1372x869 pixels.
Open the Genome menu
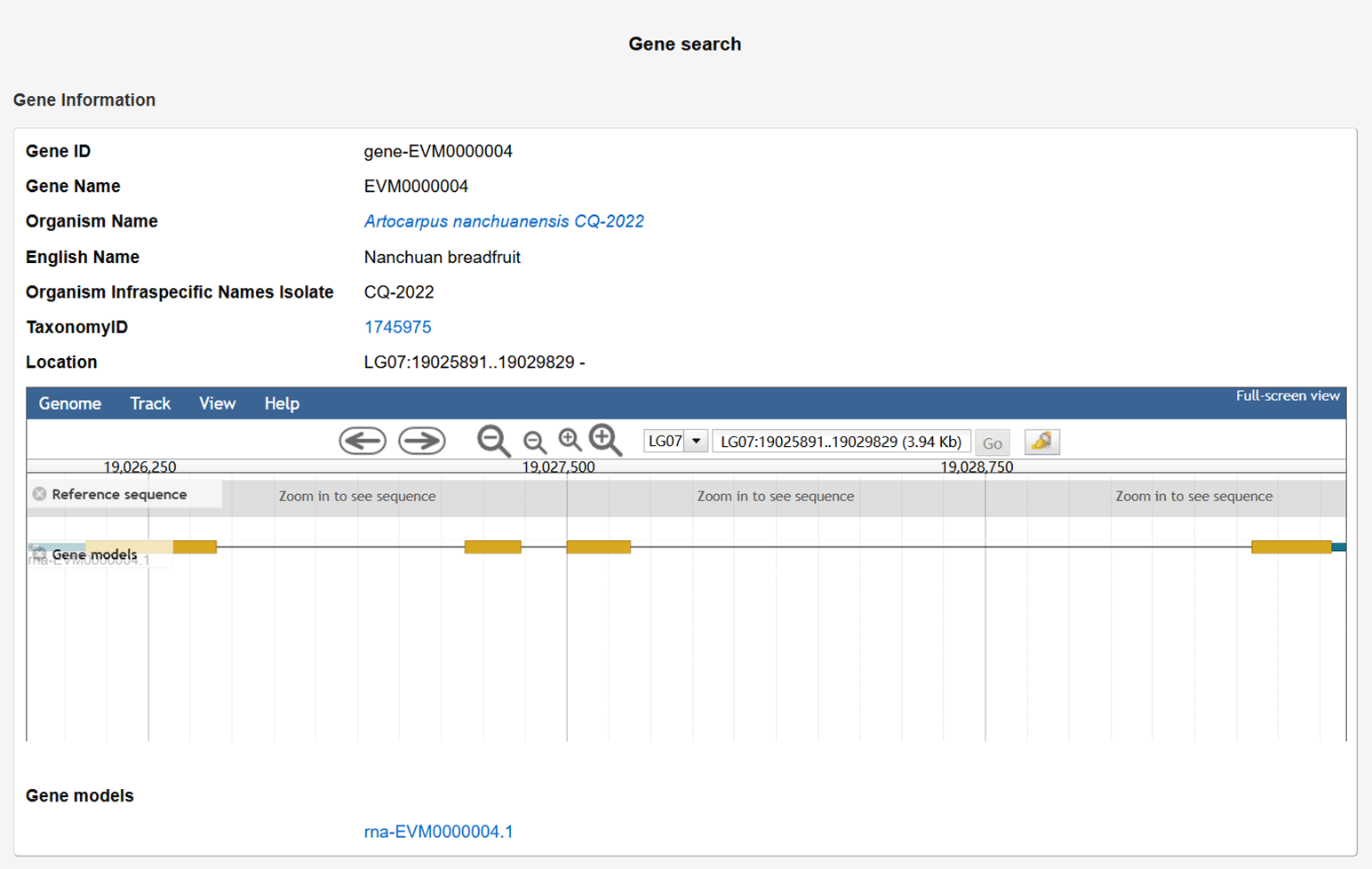[x=69, y=403]
